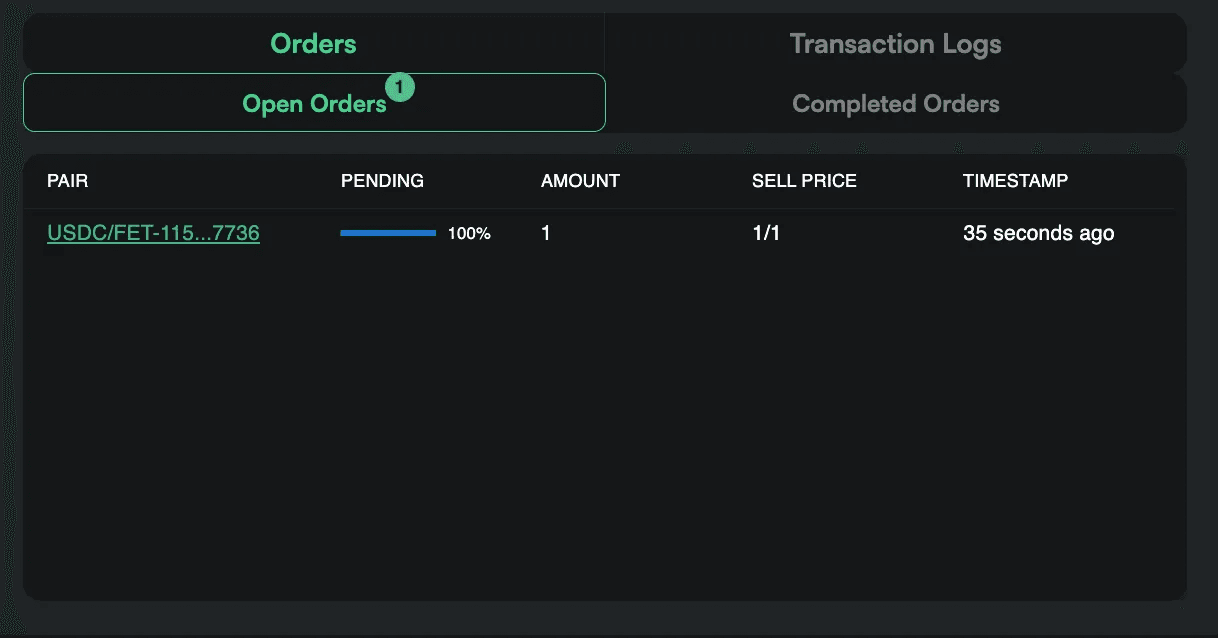
Task: Click the order amount value 1
Action: coord(546,233)
